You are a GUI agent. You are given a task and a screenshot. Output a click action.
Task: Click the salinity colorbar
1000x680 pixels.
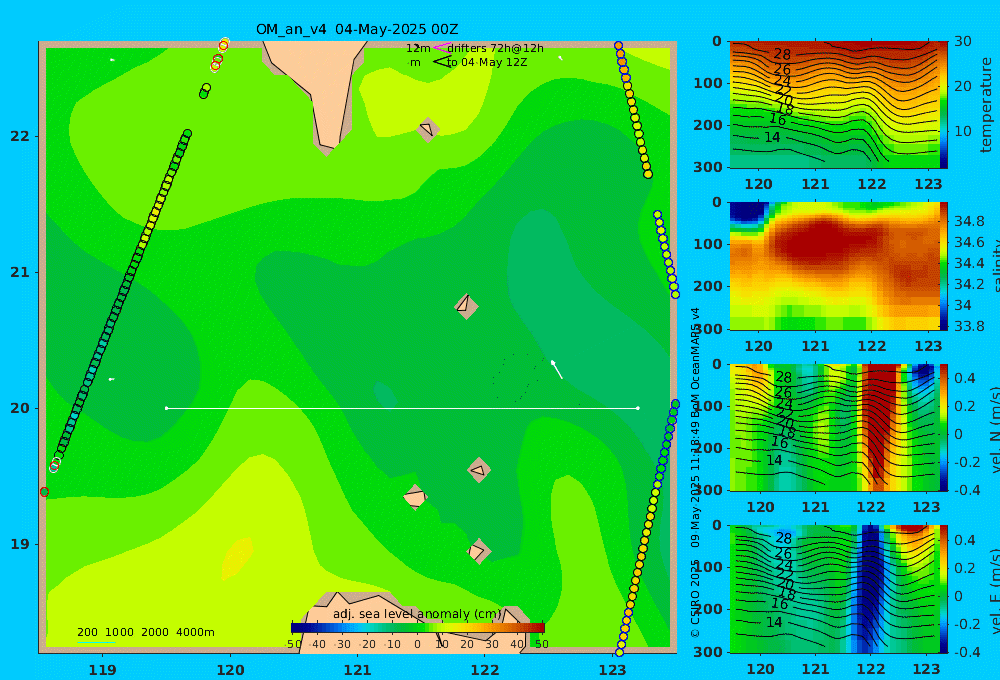[944, 266]
